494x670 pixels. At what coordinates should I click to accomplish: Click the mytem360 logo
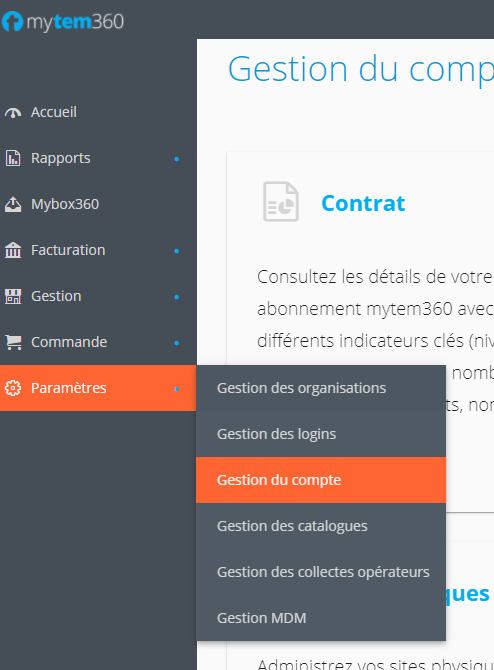click(x=63, y=21)
